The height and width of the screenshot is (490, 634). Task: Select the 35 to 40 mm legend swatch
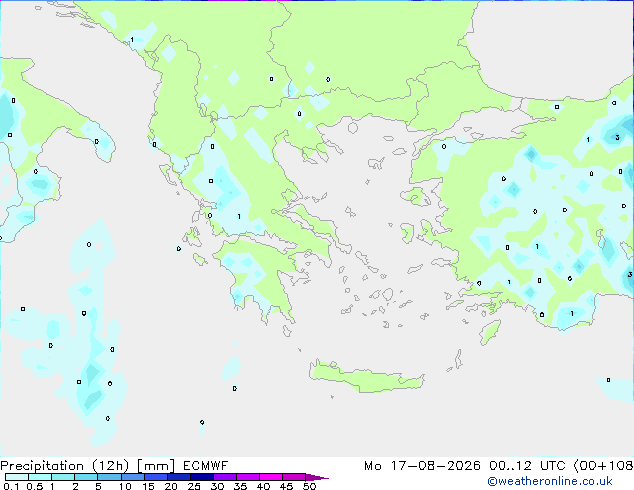pos(248,477)
